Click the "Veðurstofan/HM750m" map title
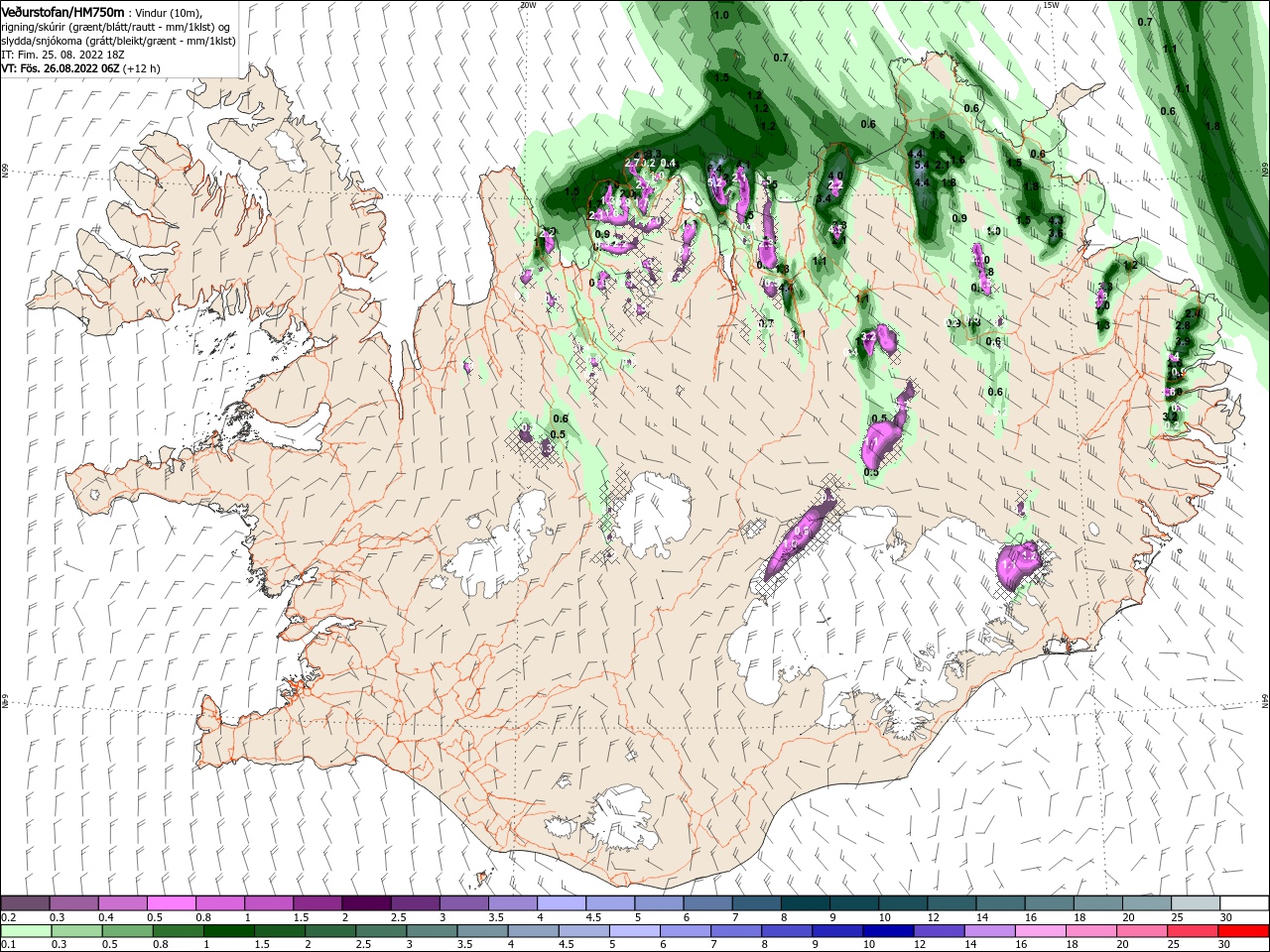The height and width of the screenshot is (952, 1270). pos(63,12)
